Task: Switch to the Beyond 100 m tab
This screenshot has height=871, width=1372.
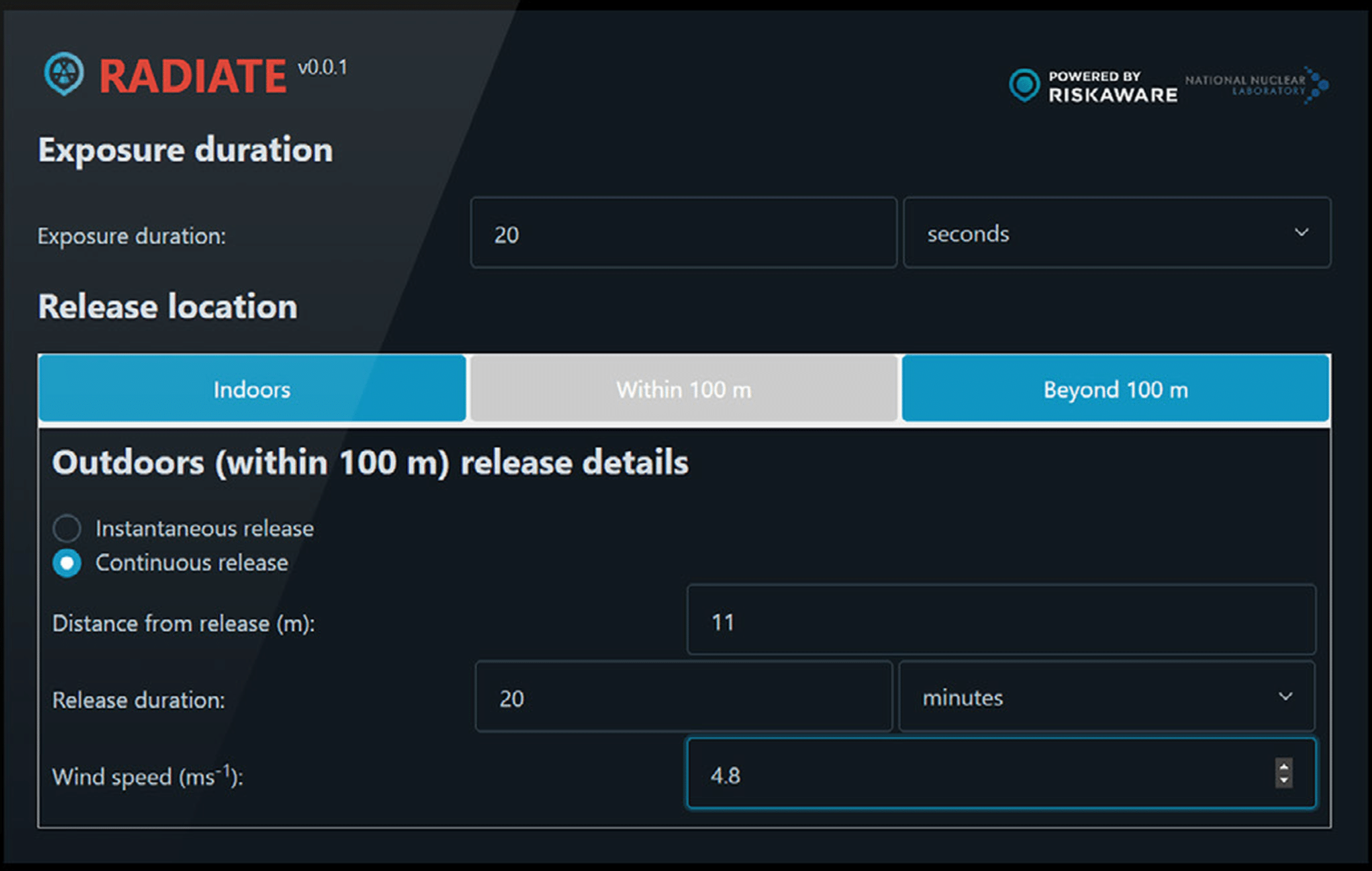Action: point(1116,389)
